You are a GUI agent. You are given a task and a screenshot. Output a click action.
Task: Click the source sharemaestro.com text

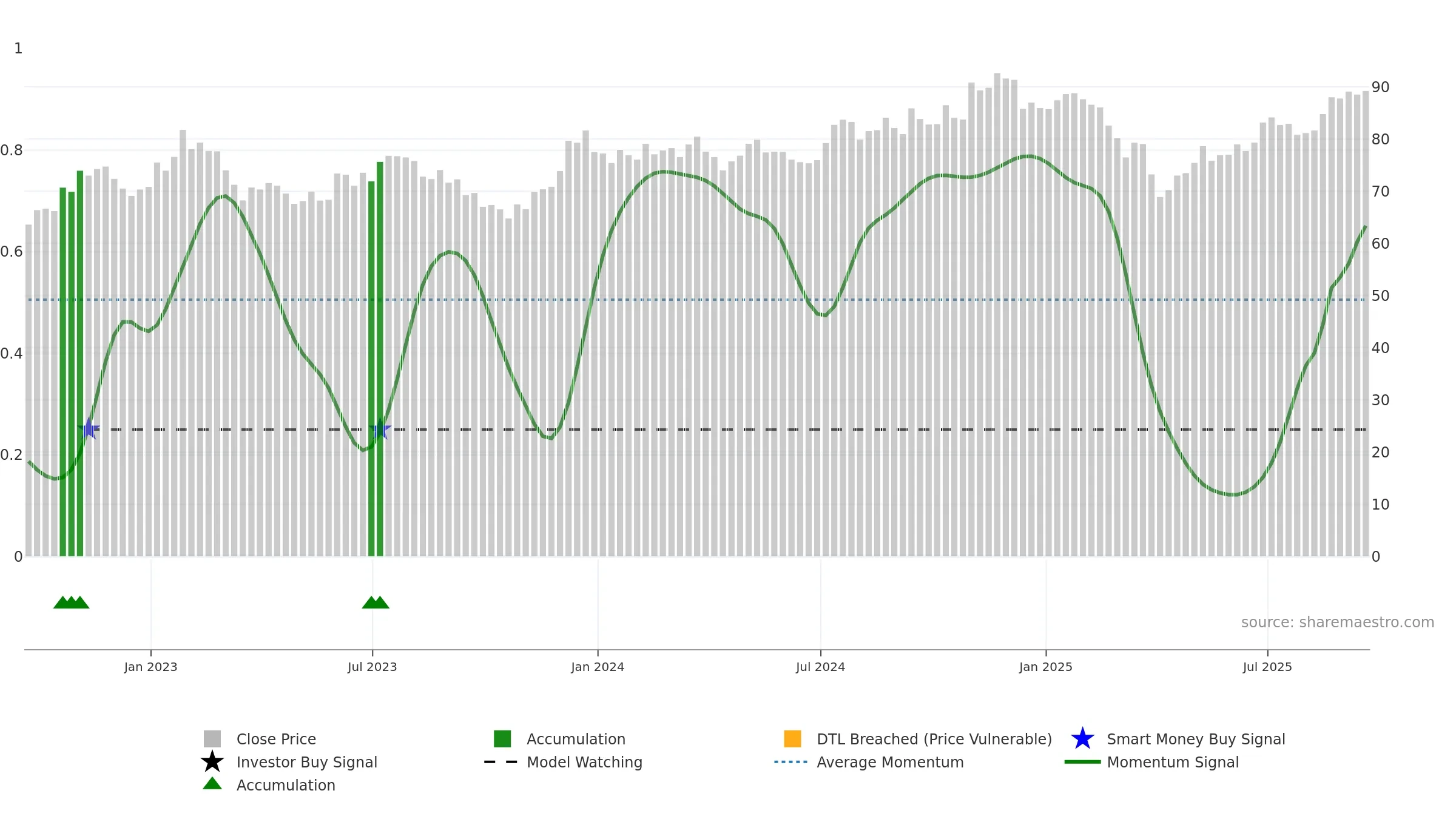tap(1338, 622)
